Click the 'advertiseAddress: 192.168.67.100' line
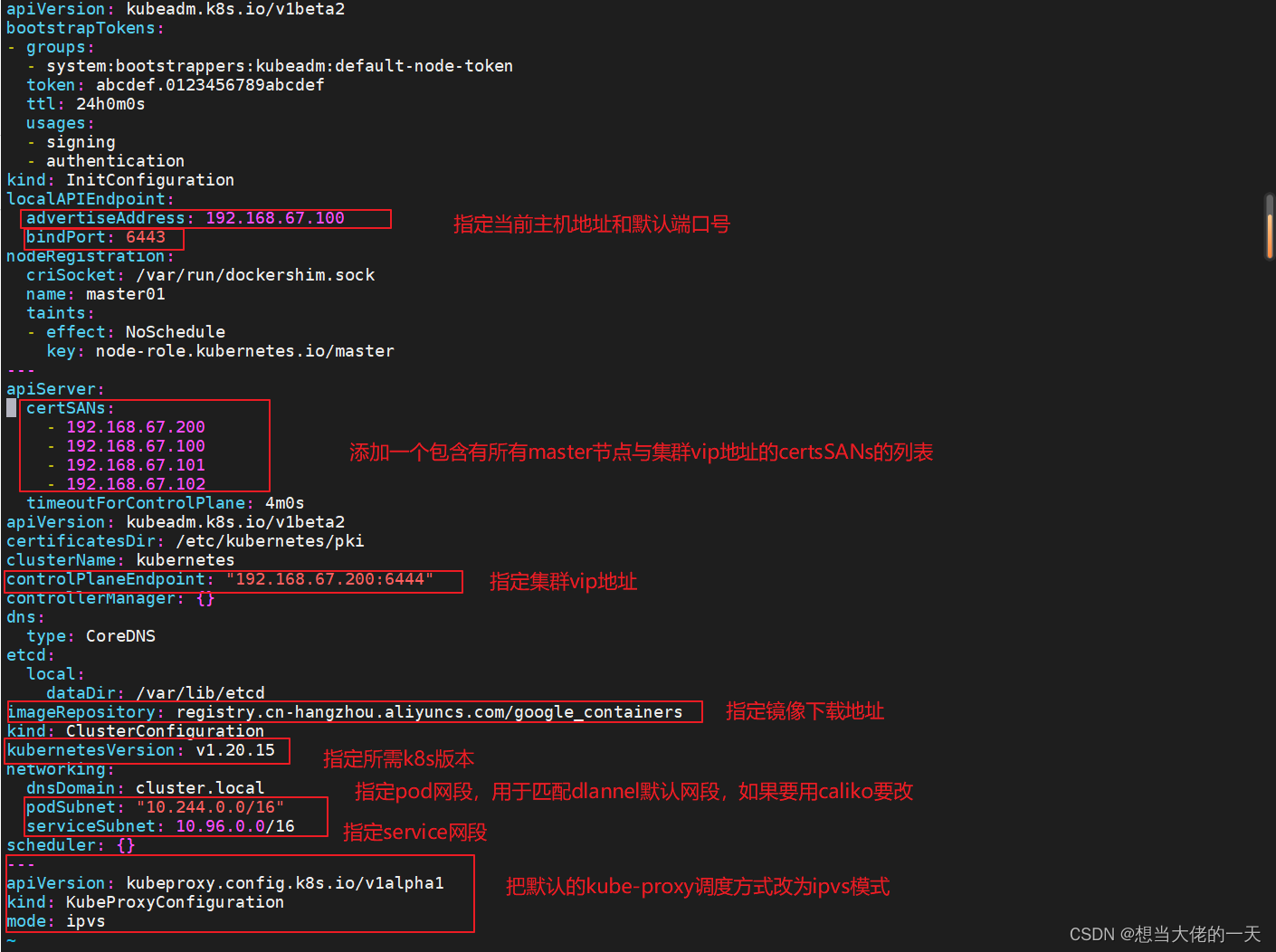The height and width of the screenshot is (952, 1276). [185, 218]
